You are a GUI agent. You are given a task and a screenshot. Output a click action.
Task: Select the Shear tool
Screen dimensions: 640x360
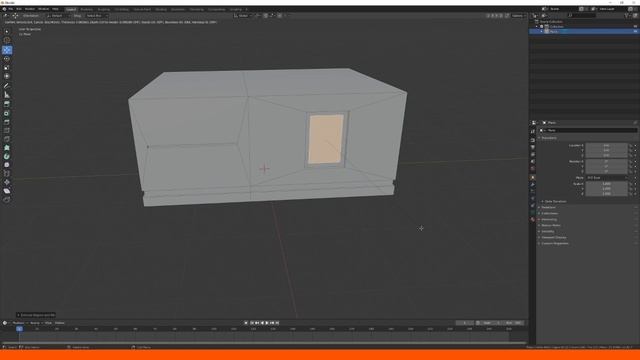7,191
